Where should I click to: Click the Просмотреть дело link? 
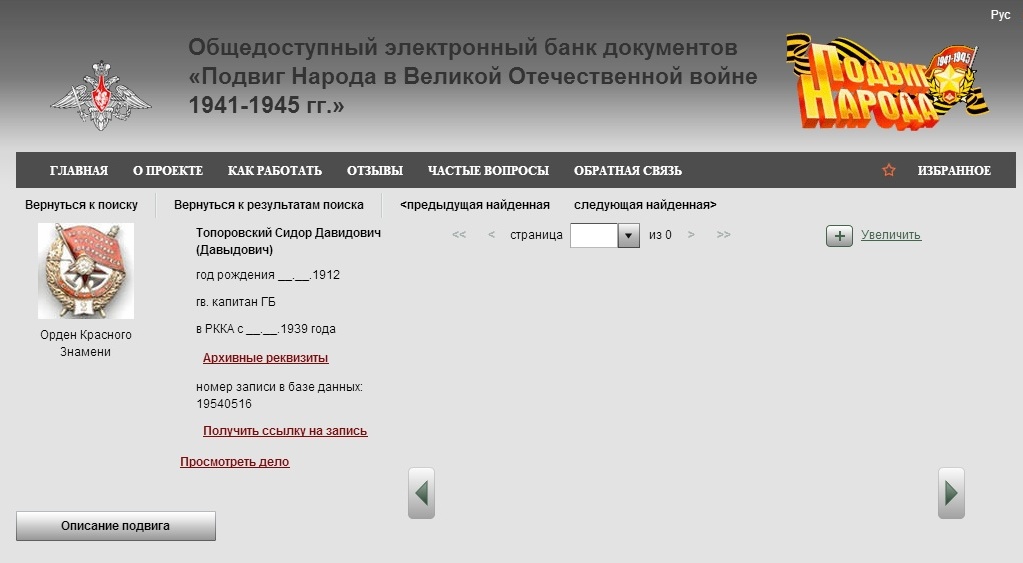pyautogui.click(x=234, y=462)
